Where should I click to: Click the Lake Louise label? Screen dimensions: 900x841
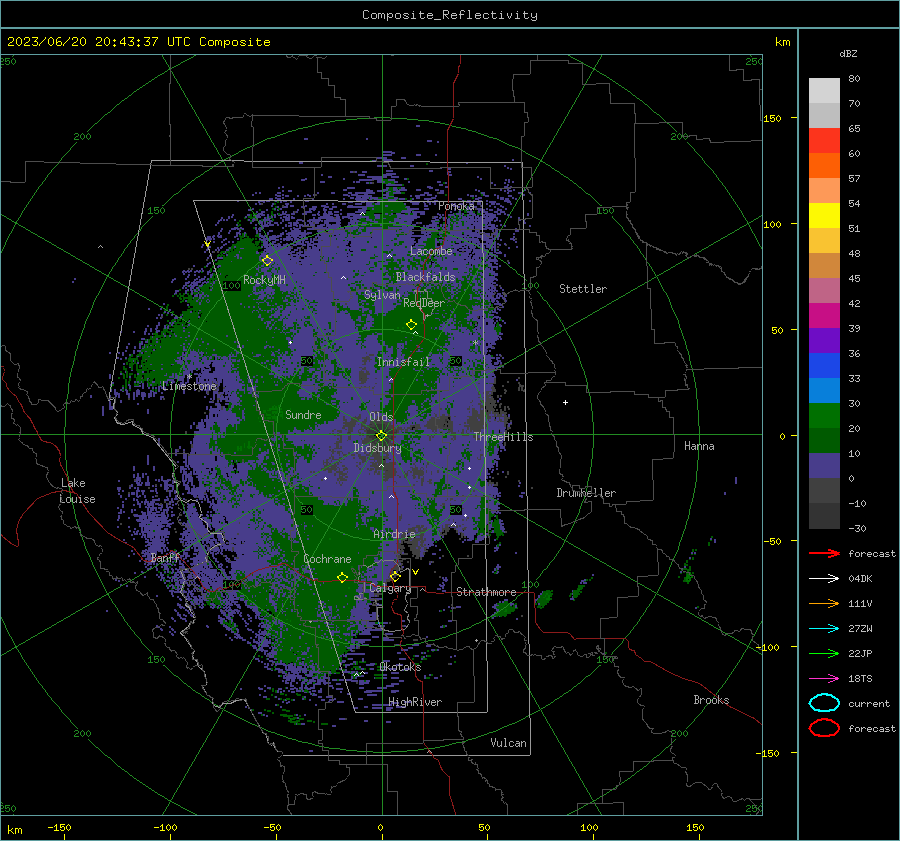tap(77, 491)
